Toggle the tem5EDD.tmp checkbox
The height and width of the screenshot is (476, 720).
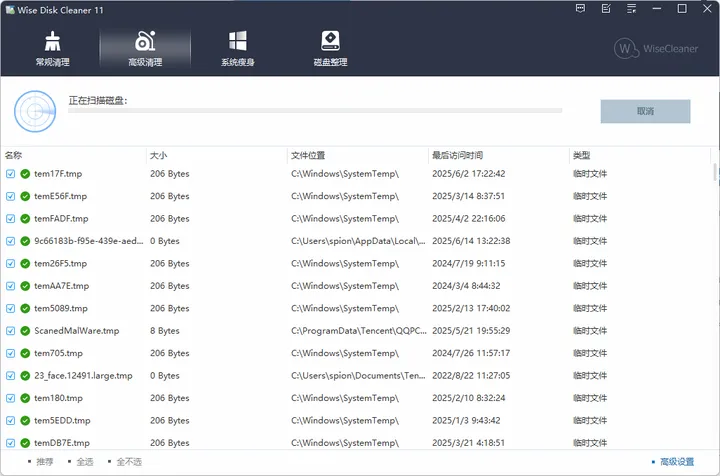[11, 420]
